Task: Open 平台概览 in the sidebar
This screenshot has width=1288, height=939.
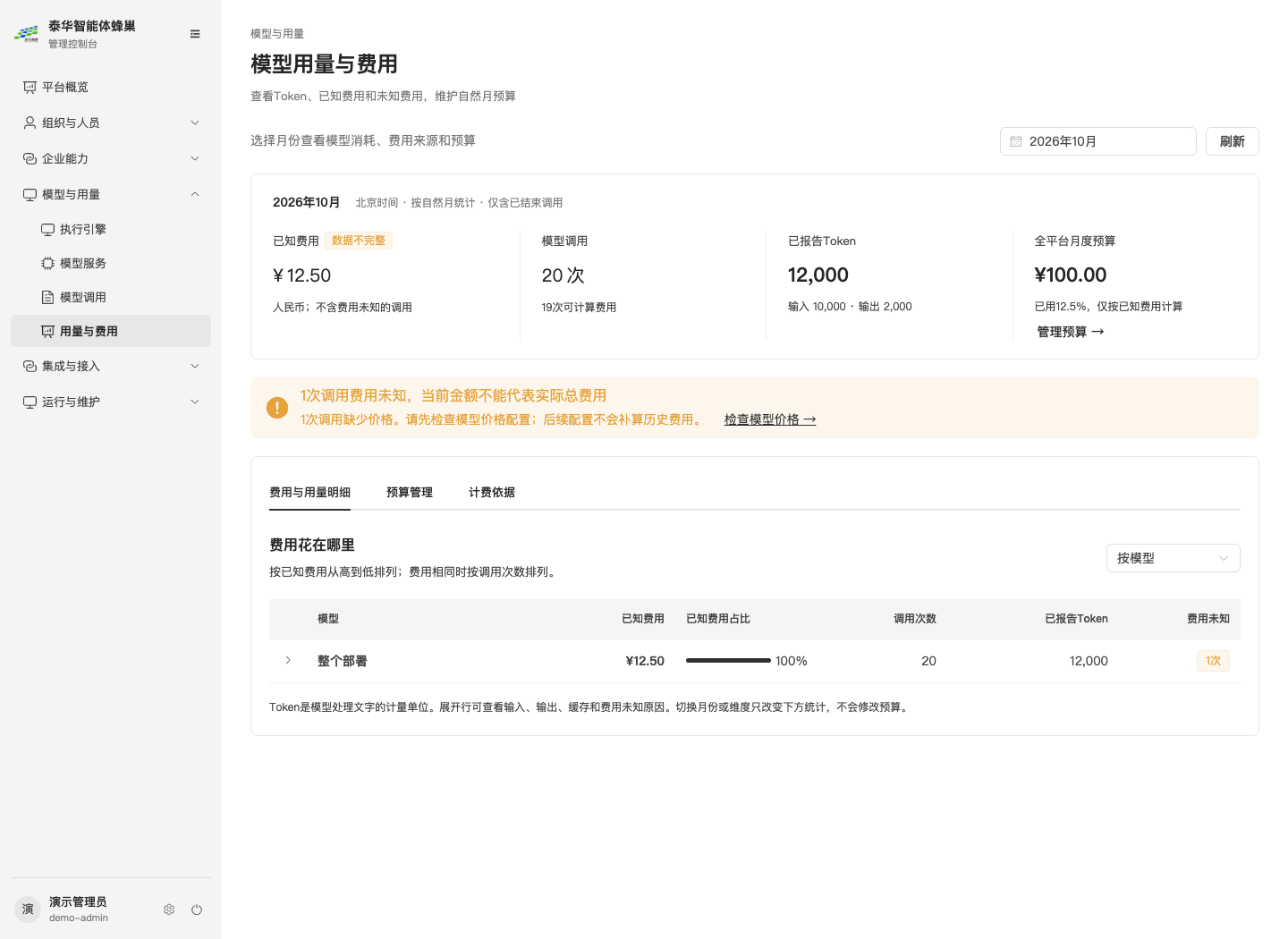Action: click(111, 87)
